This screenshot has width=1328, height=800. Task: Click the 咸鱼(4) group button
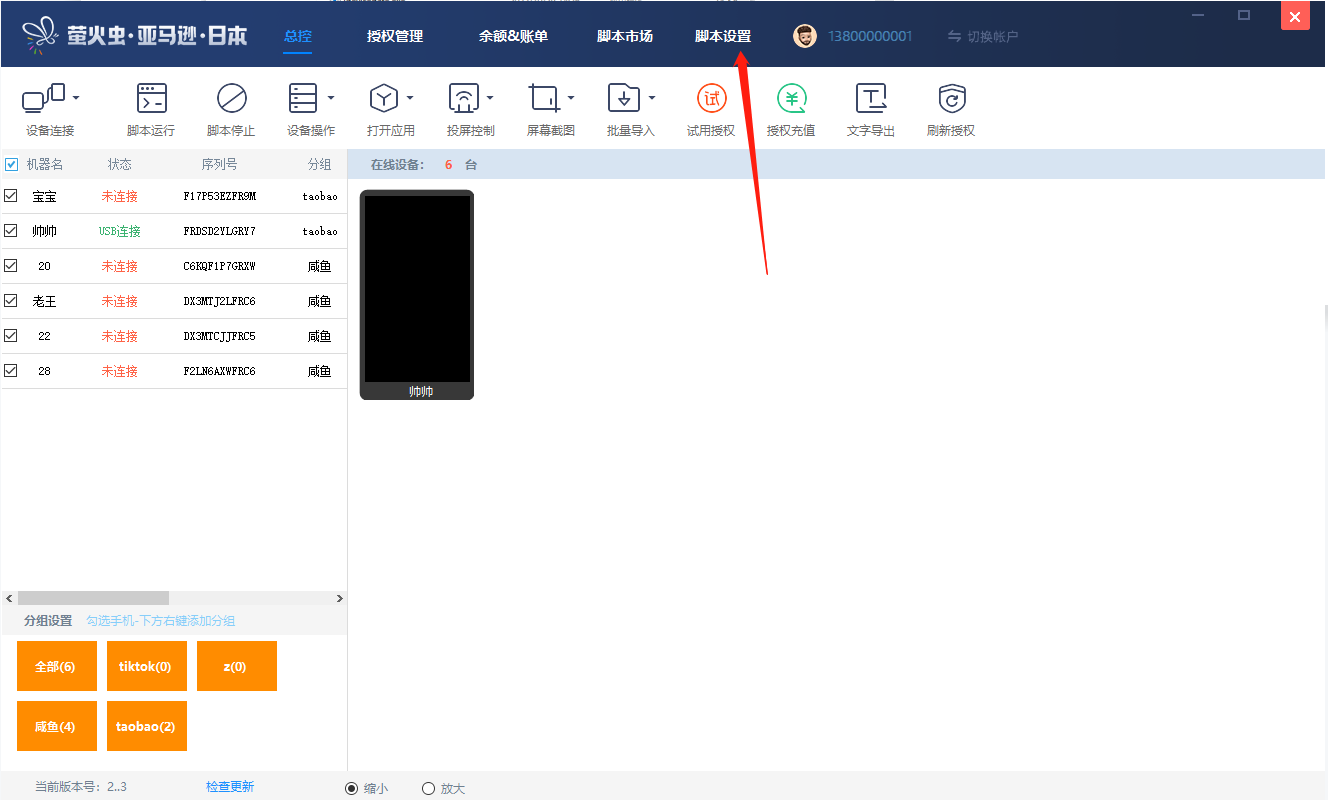point(57,726)
